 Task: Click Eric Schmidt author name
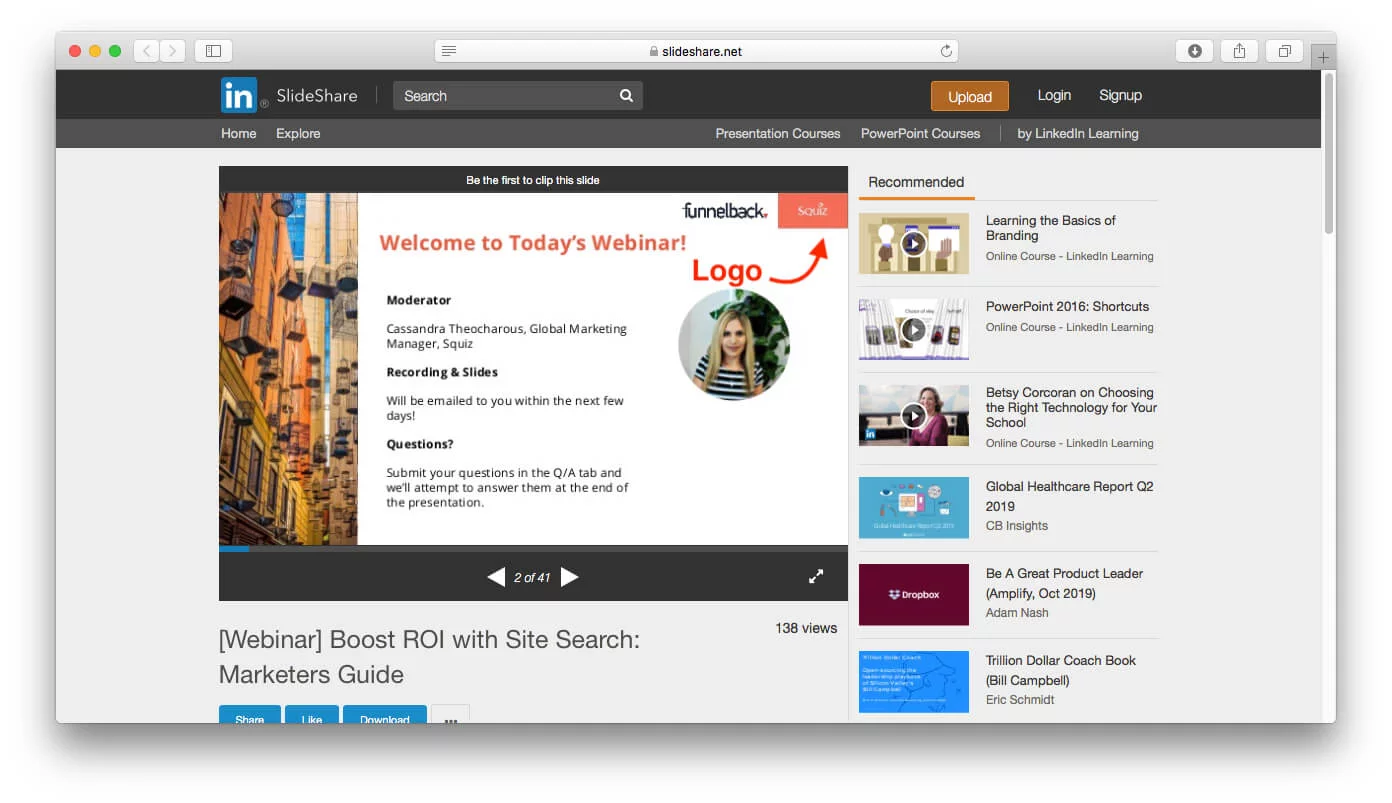(1020, 700)
